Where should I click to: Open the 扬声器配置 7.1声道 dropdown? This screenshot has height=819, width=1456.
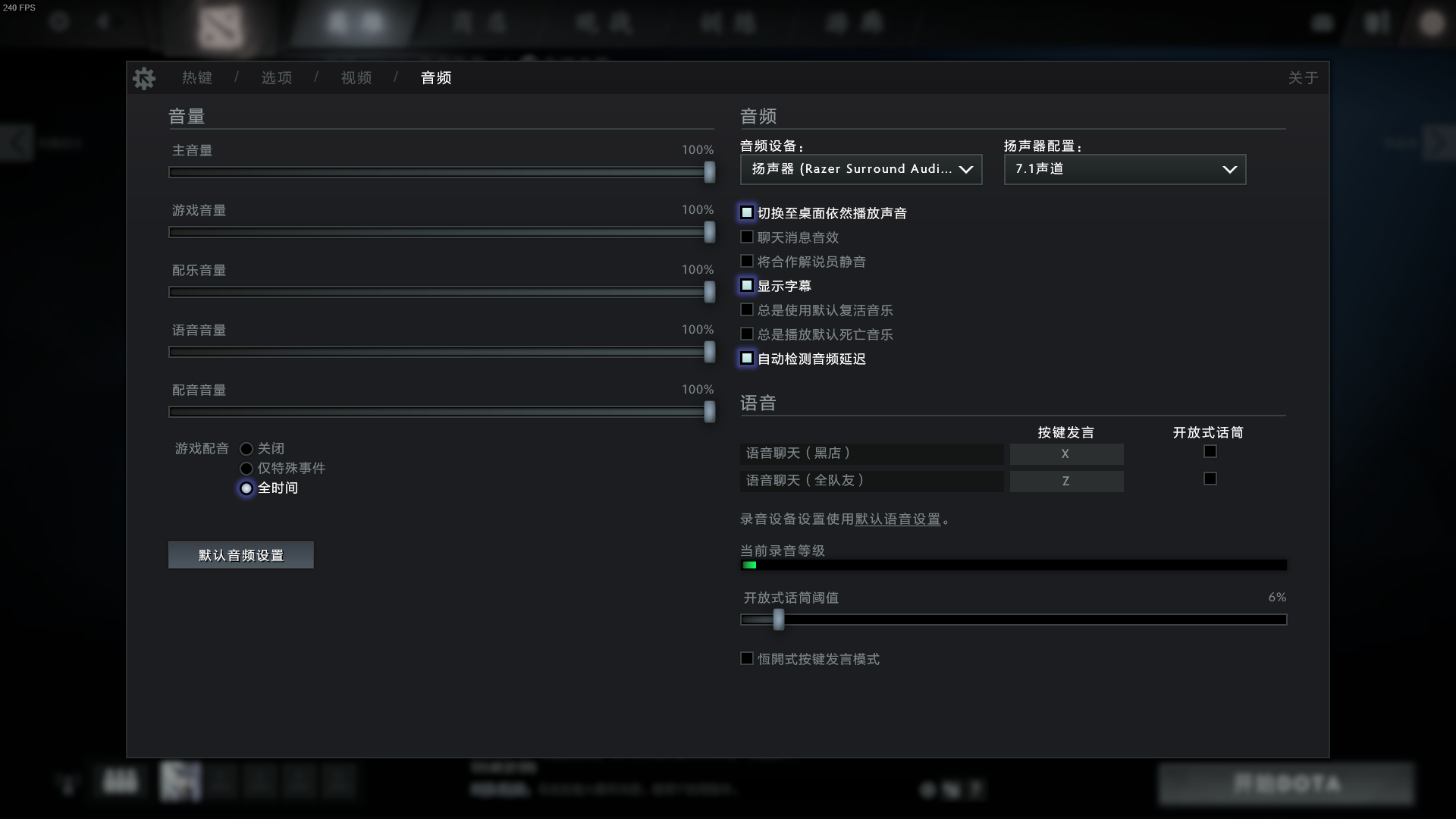coord(1124,170)
